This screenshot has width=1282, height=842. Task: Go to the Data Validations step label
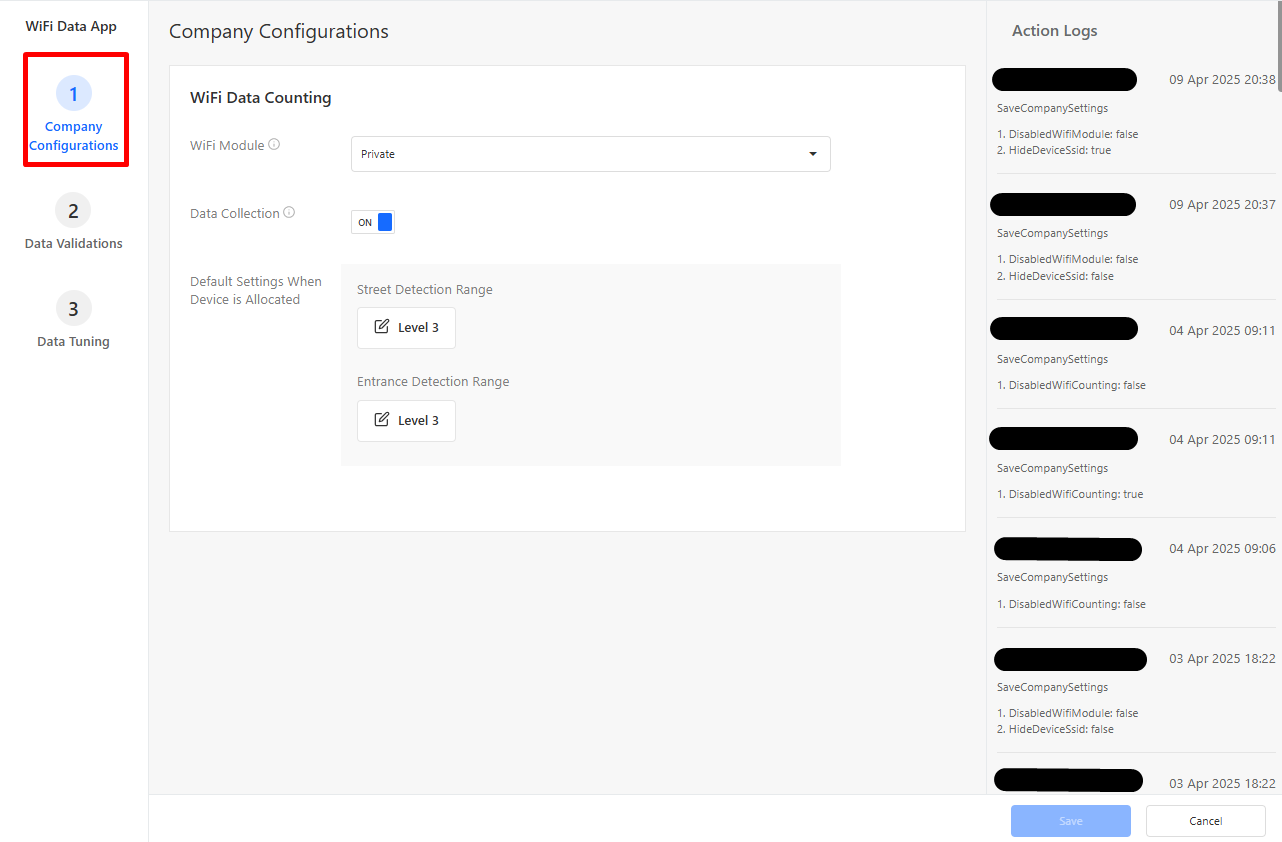tap(74, 244)
